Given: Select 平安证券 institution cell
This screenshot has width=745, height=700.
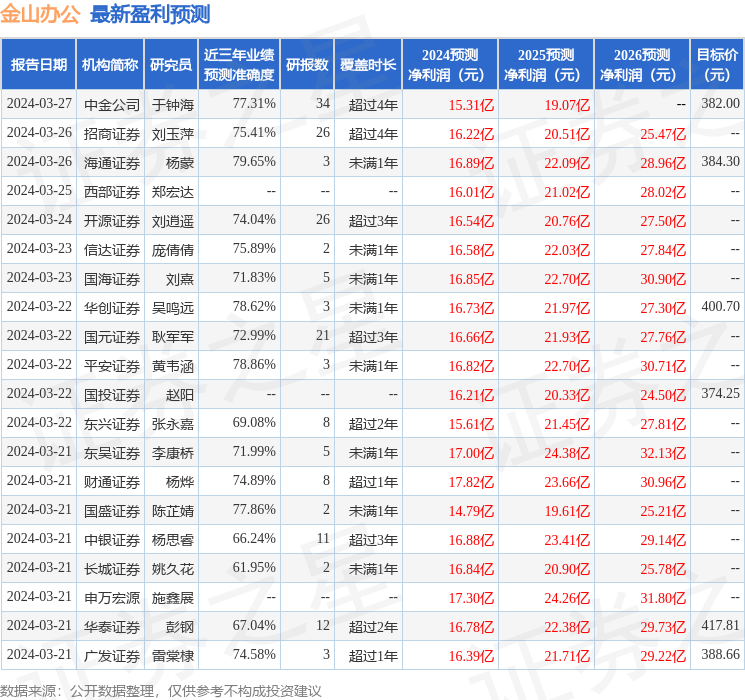Looking at the screenshot, I should coord(112,366).
